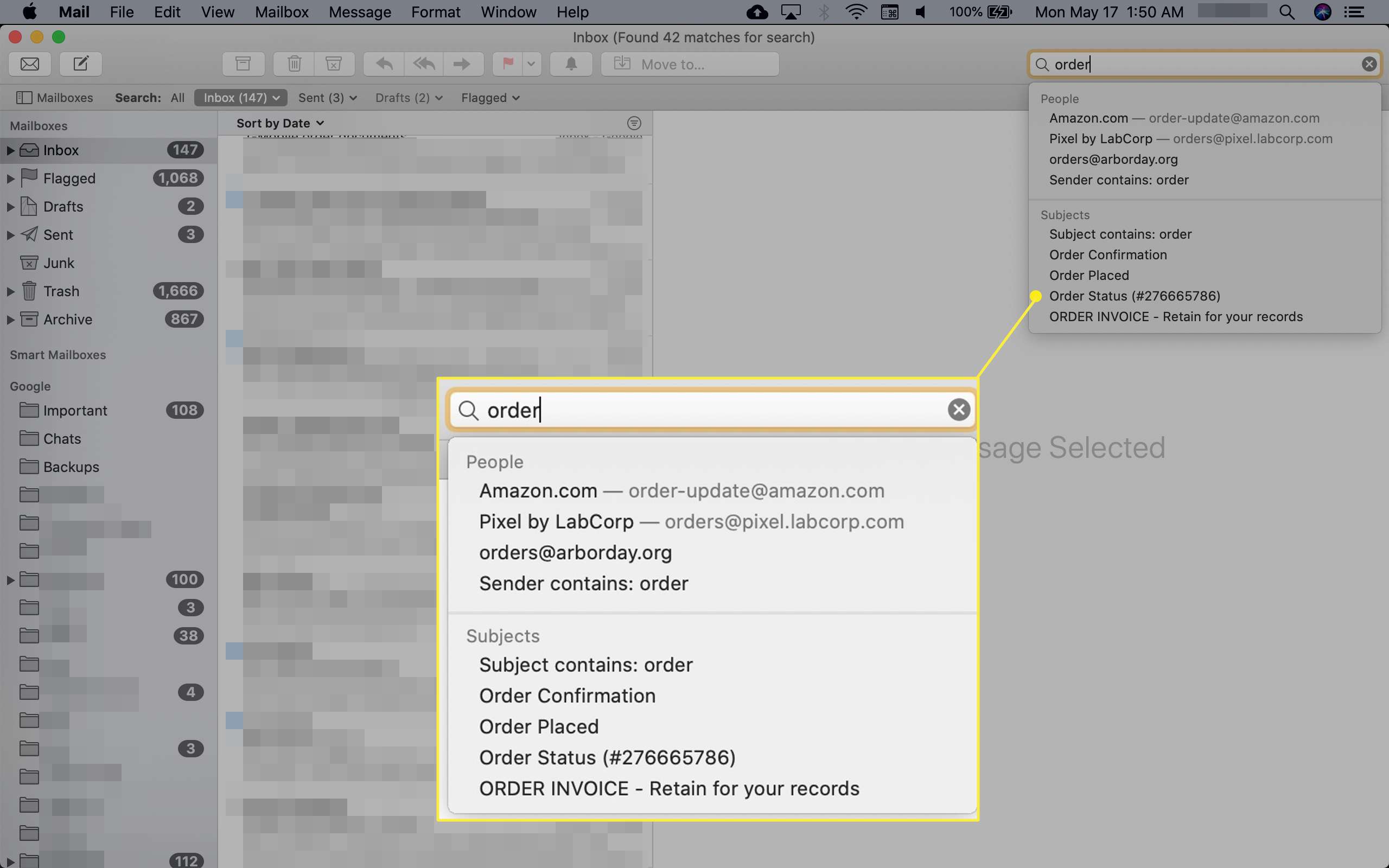This screenshot has height=868, width=1389.
Task: Expand the Flagged mailbox triangle
Action: click(10, 178)
